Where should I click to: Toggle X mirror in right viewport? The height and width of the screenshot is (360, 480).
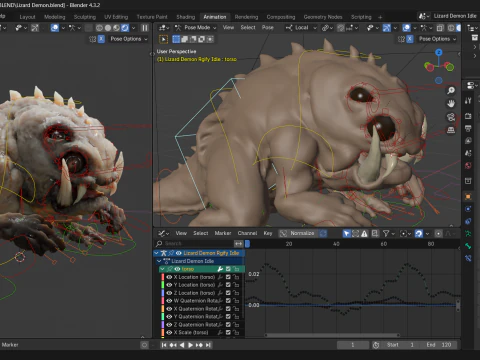(410, 39)
